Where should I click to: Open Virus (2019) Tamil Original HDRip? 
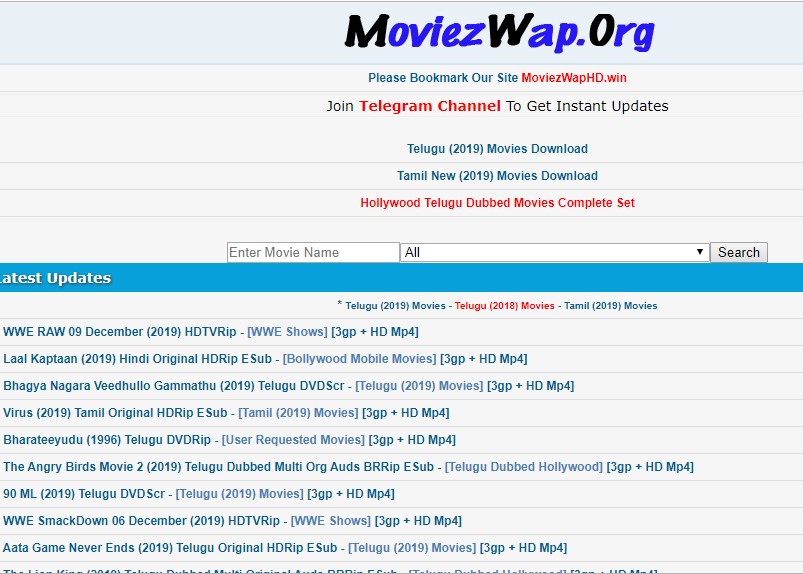(x=115, y=413)
